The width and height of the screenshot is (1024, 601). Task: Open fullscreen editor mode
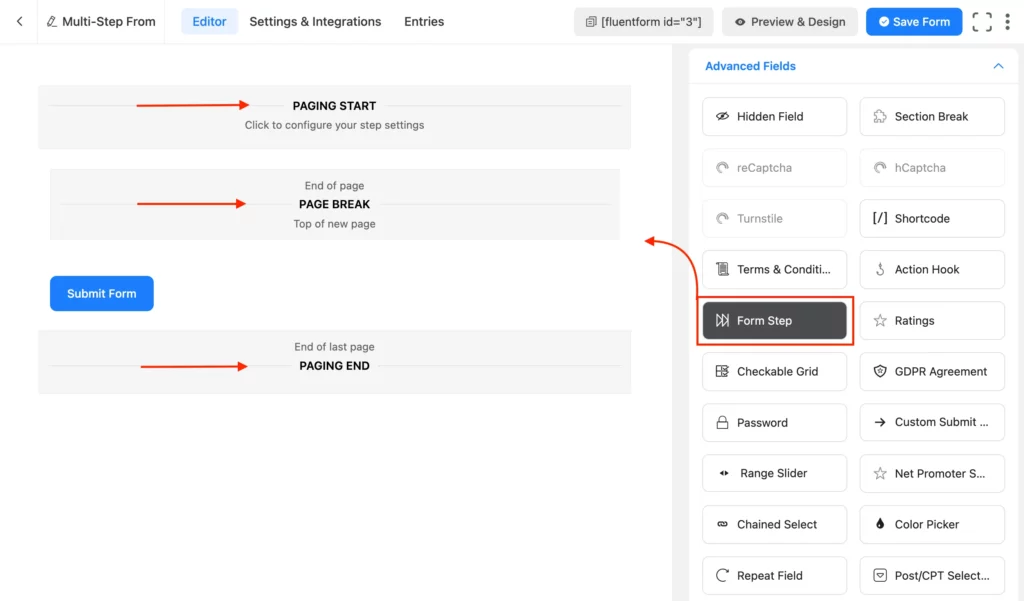[x=981, y=21]
